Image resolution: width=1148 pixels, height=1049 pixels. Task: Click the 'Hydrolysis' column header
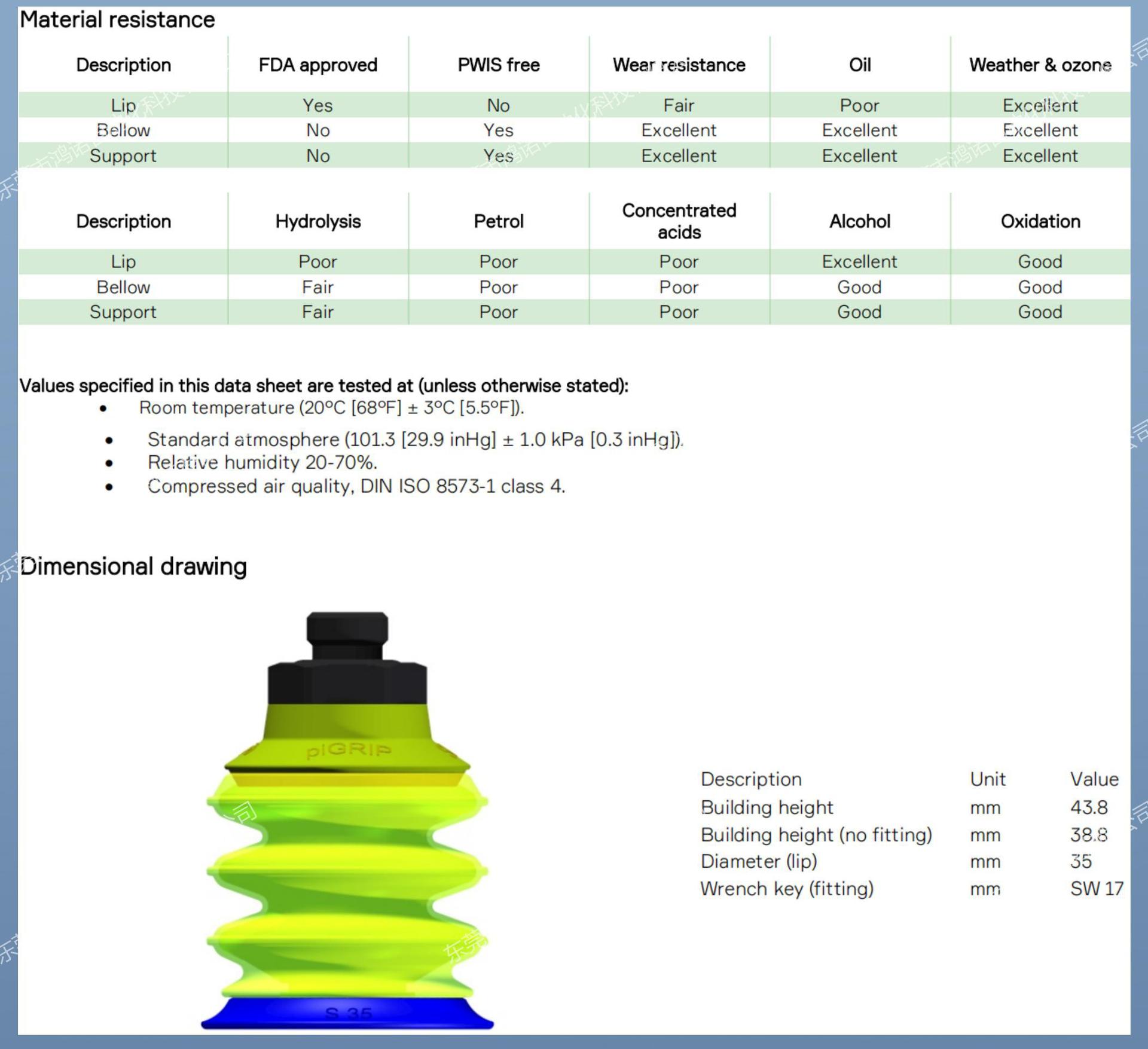pyautogui.click(x=317, y=221)
